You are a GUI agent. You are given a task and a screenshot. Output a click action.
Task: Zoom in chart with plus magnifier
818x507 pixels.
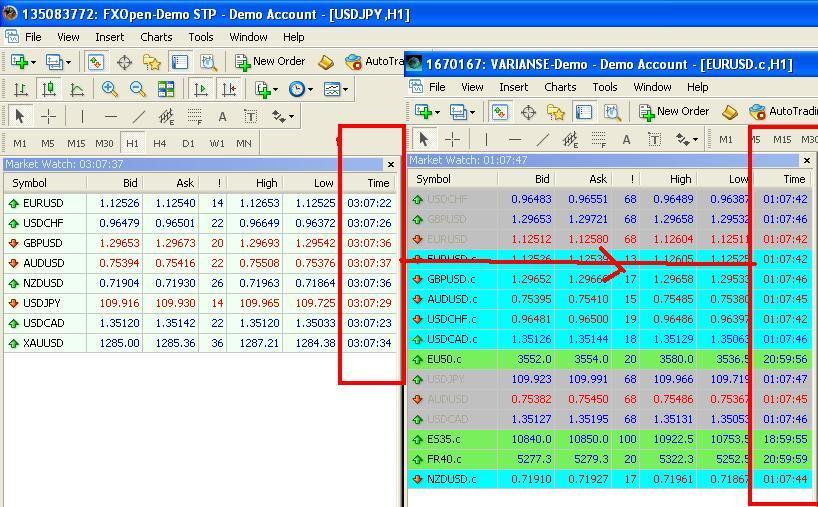click(110, 89)
